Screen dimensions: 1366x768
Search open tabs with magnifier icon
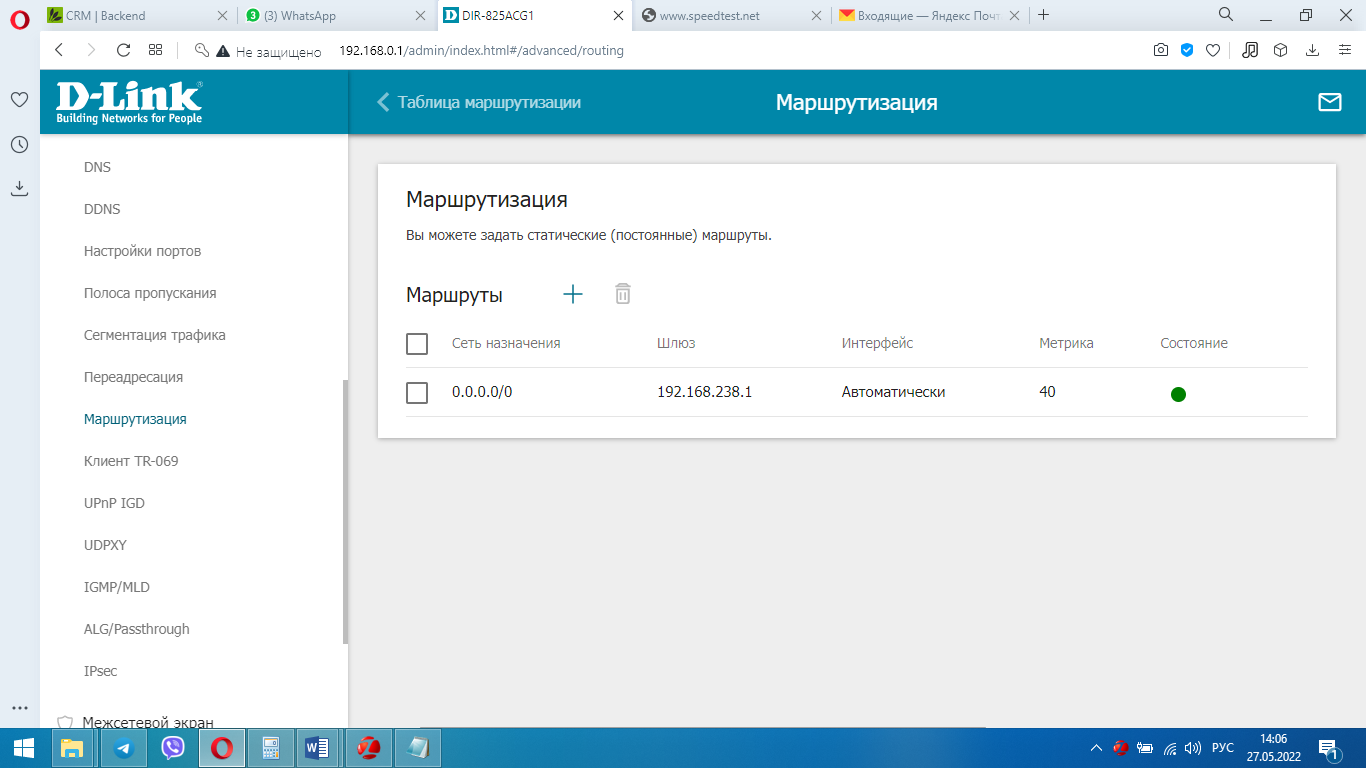click(x=1225, y=15)
